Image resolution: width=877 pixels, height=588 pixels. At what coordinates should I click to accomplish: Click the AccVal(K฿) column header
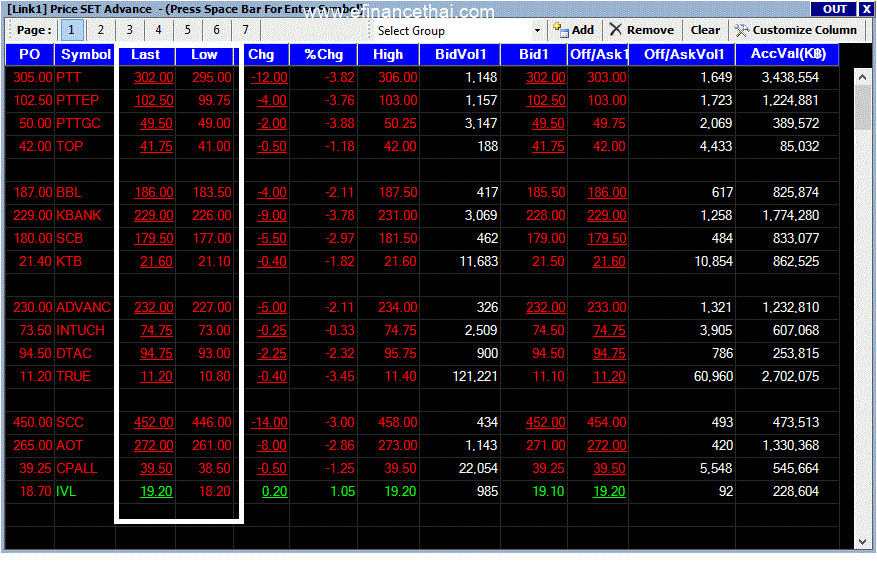[x=788, y=54]
